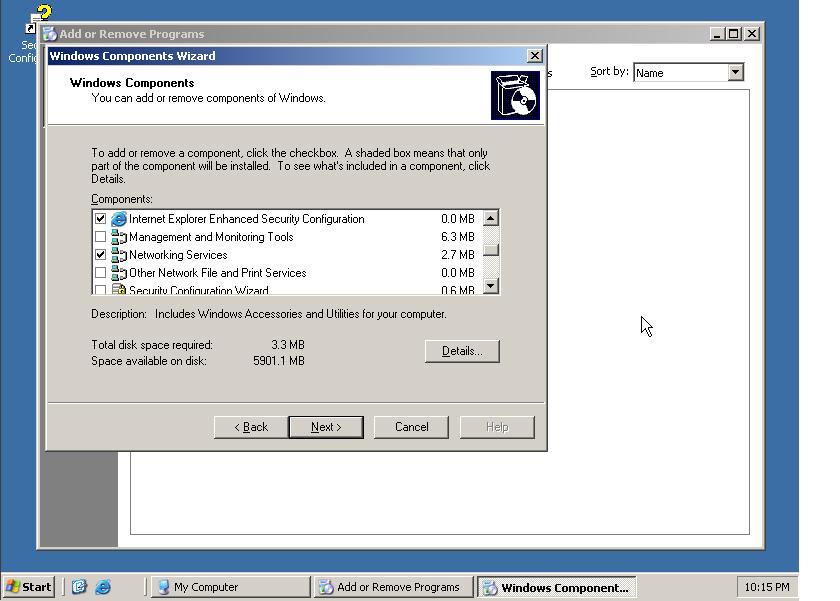Click the Management and Monitoring Tools icon
The width and height of the screenshot is (840, 601).
pos(119,237)
